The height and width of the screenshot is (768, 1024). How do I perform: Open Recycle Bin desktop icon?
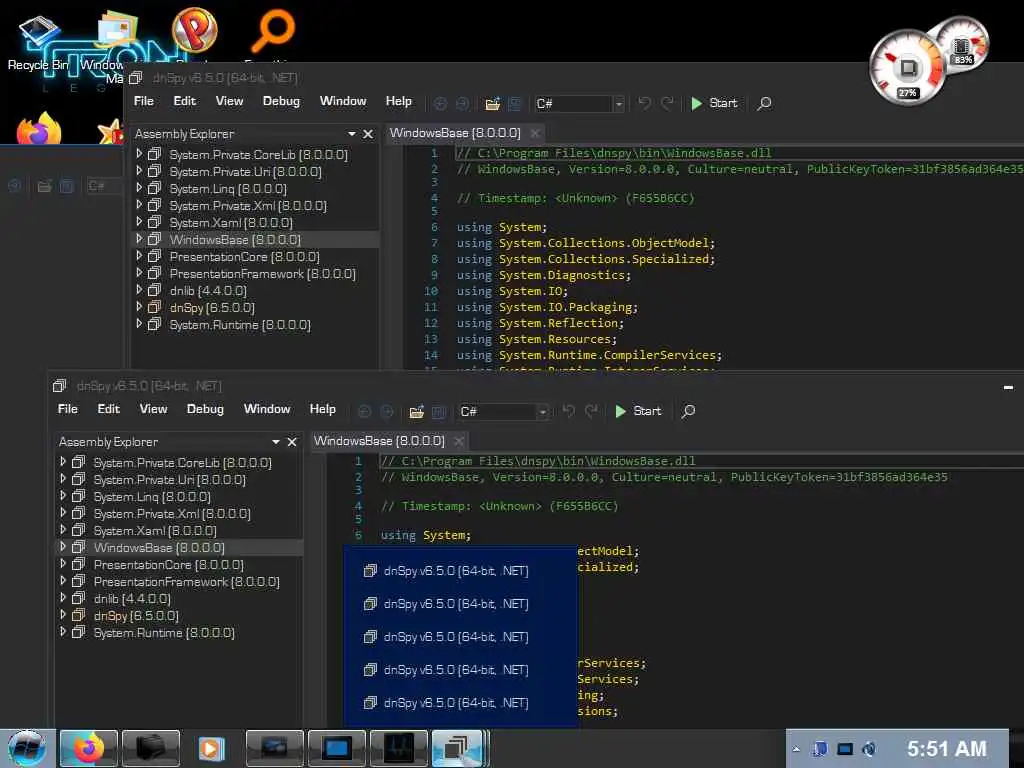37,40
